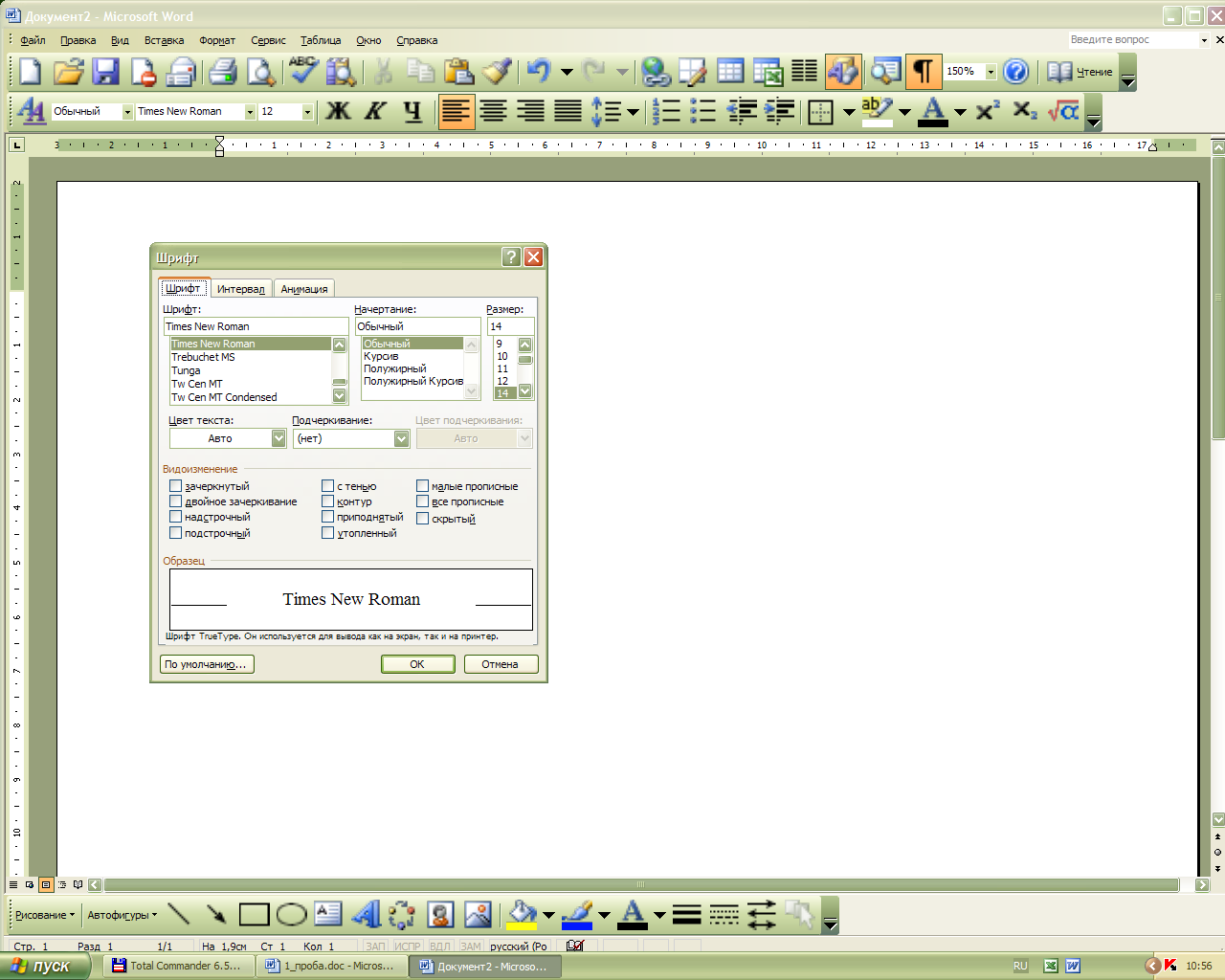Align text to the center

pyautogui.click(x=493, y=112)
